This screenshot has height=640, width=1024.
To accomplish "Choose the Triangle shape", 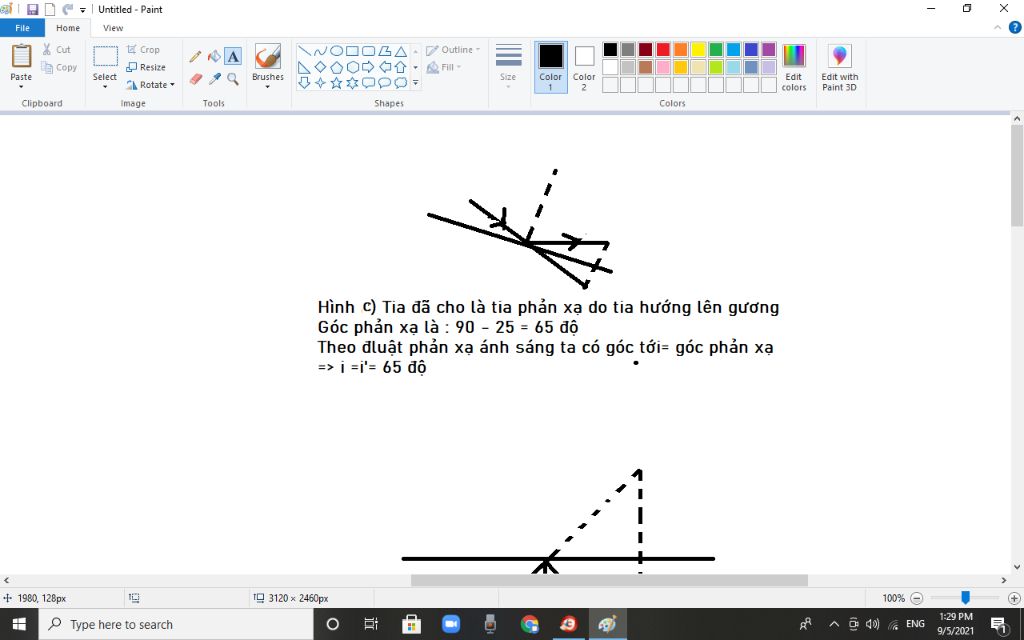I will point(400,51).
